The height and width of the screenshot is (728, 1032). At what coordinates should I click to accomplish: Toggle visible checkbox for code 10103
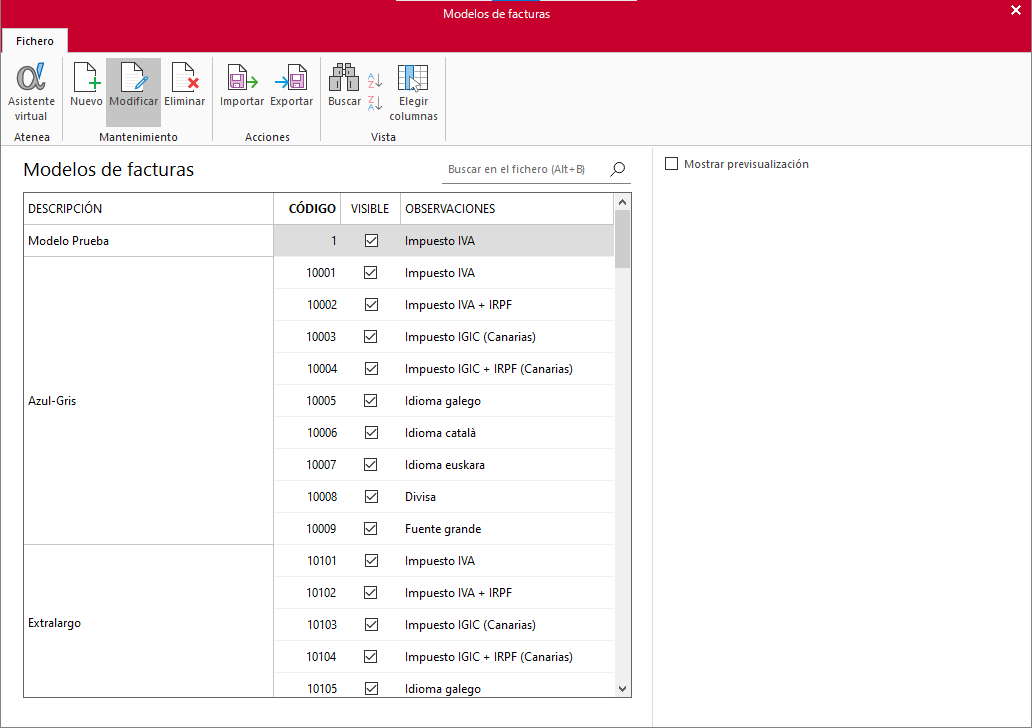tap(371, 624)
